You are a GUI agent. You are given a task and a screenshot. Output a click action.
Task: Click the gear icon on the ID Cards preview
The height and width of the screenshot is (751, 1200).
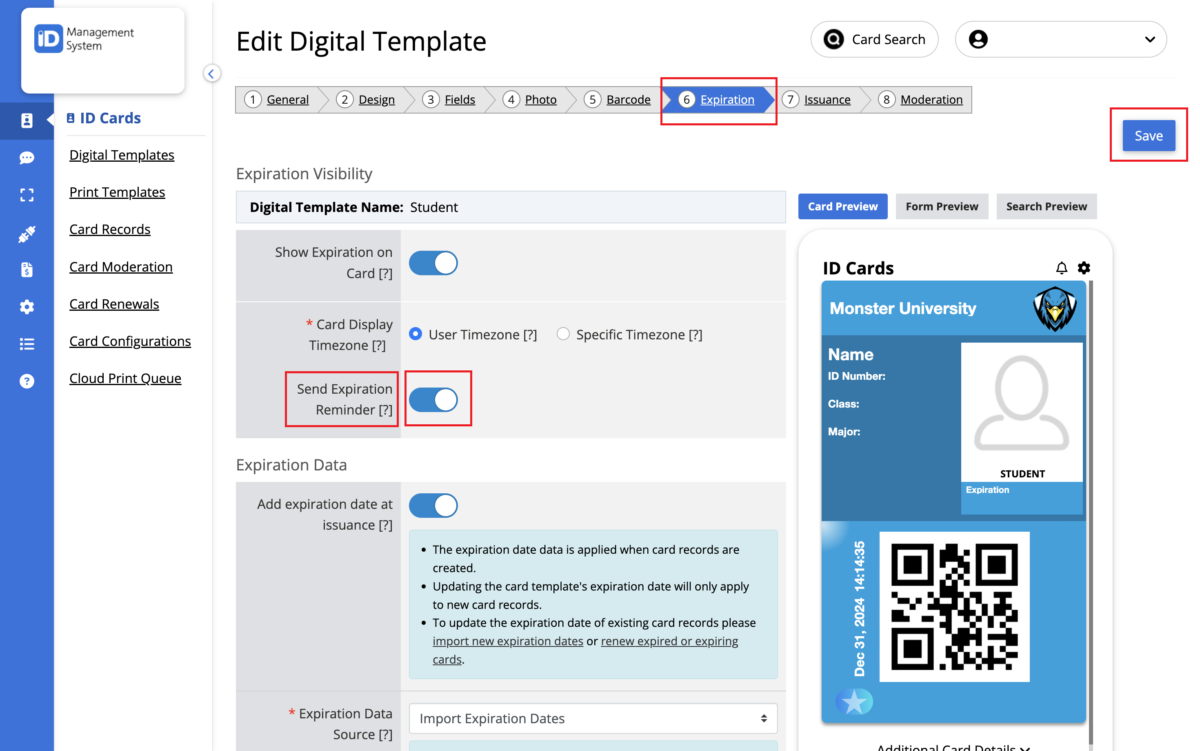(1084, 268)
